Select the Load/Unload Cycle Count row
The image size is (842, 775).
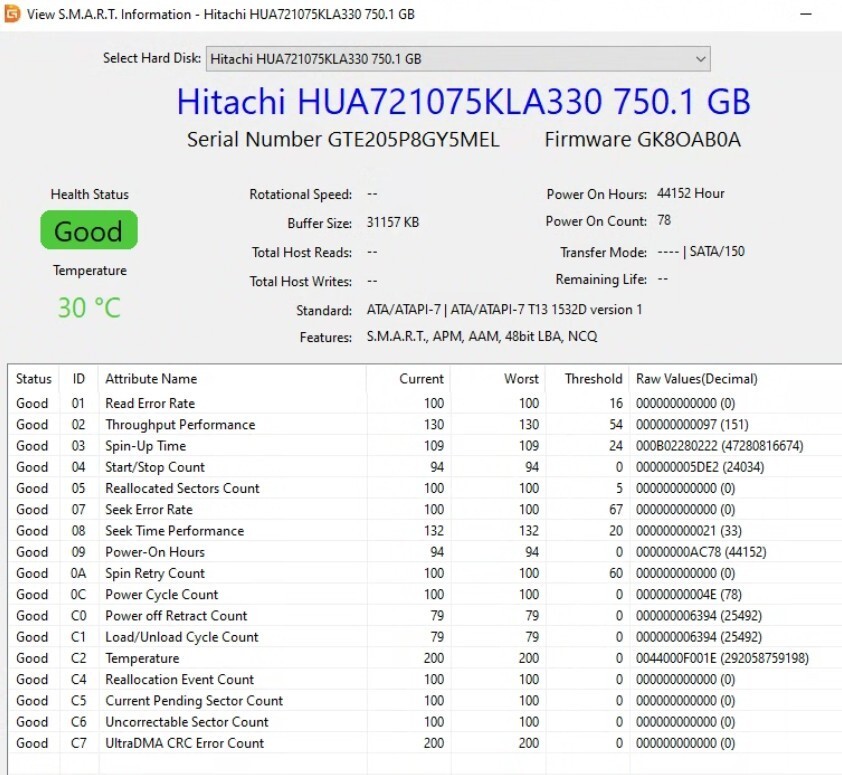pyautogui.click(x=425, y=636)
